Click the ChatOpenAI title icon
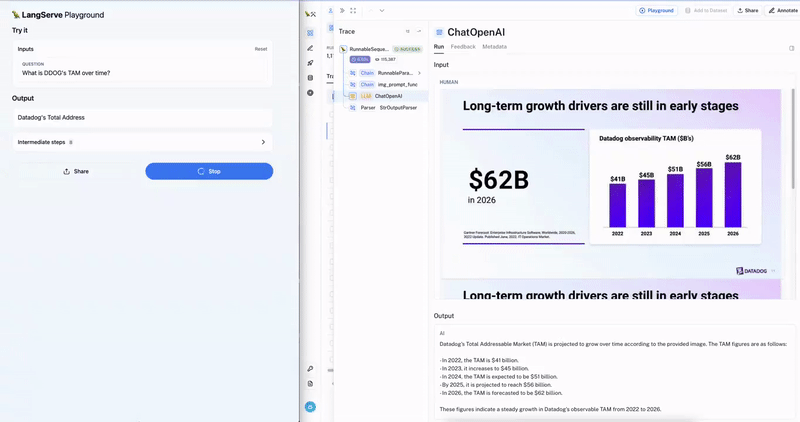The height and width of the screenshot is (422, 800). pyautogui.click(x=439, y=32)
